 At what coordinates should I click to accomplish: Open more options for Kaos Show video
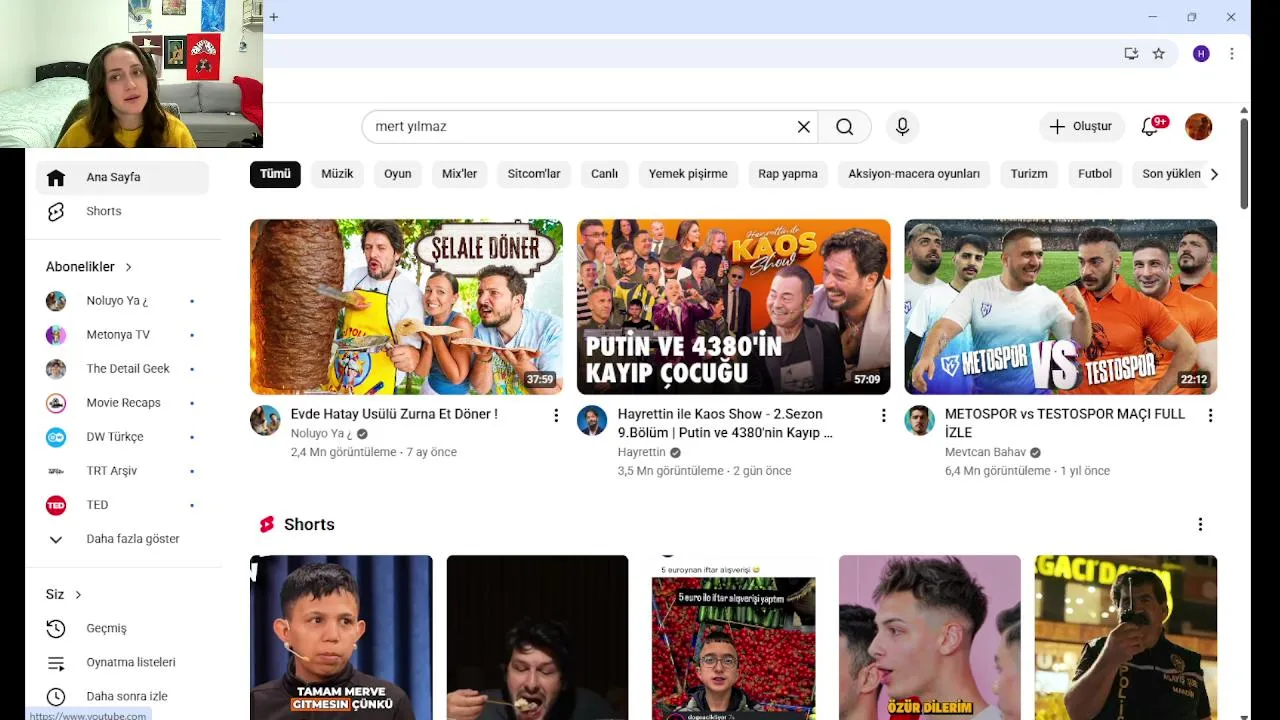click(883, 415)
